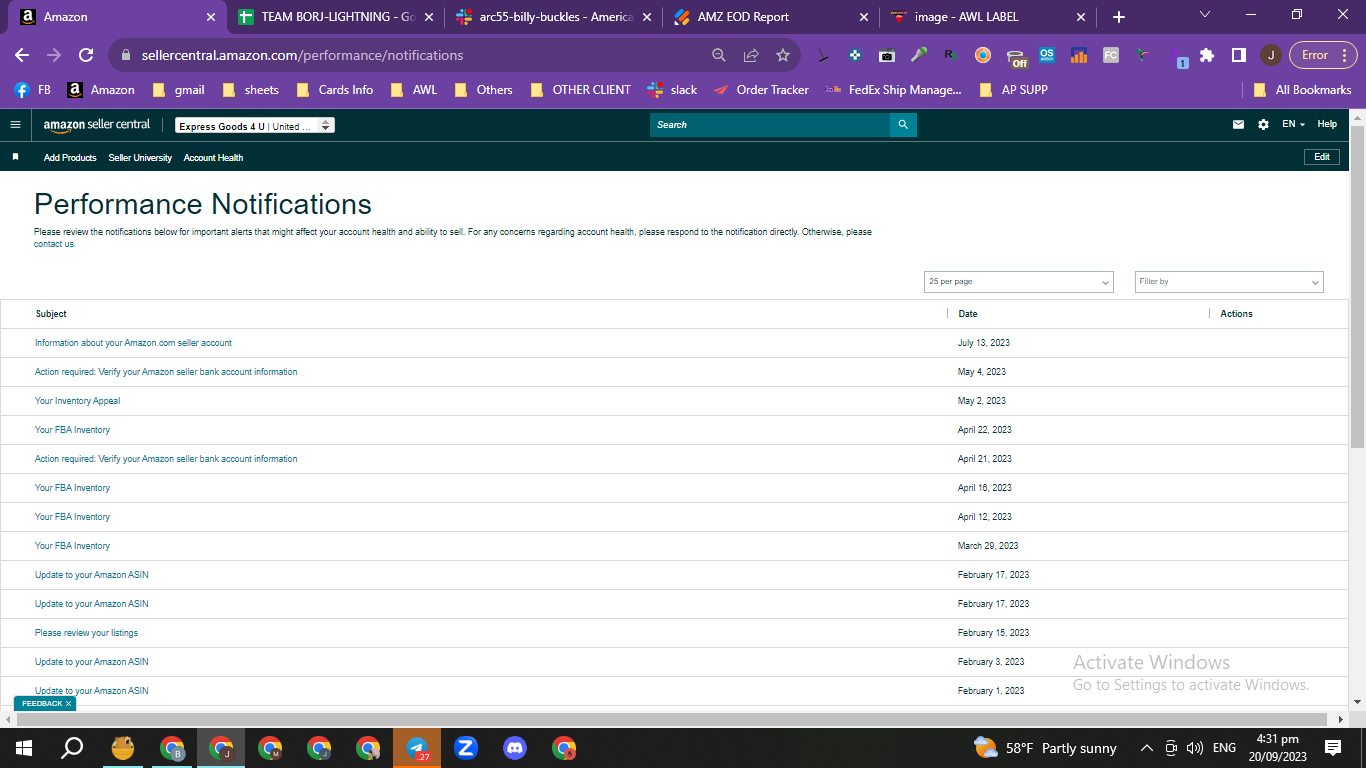Click the search magnifier button in Seller Central

[x=903, y=125]
